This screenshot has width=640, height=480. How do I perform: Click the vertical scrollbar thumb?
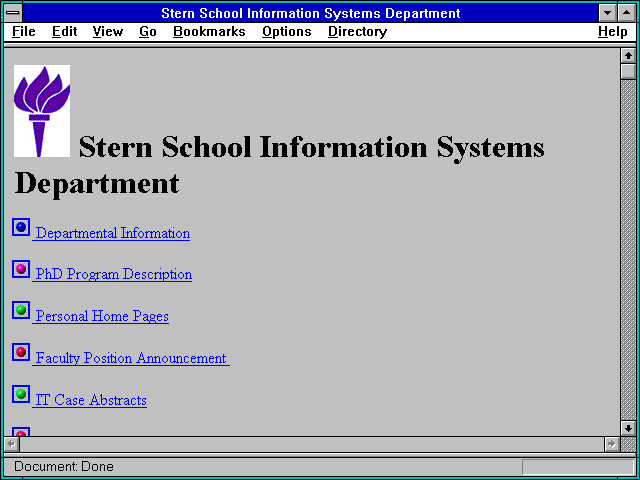tap(628, 71)
